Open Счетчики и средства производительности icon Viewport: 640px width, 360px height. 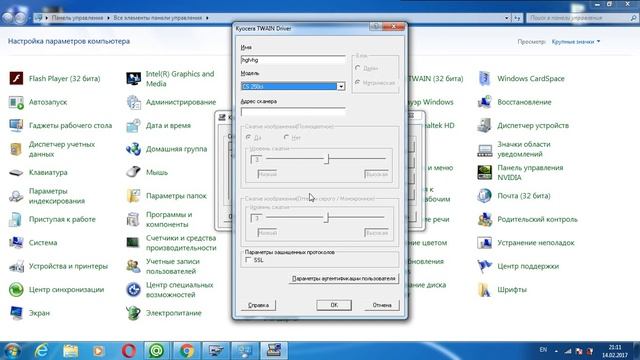(133, 242)
